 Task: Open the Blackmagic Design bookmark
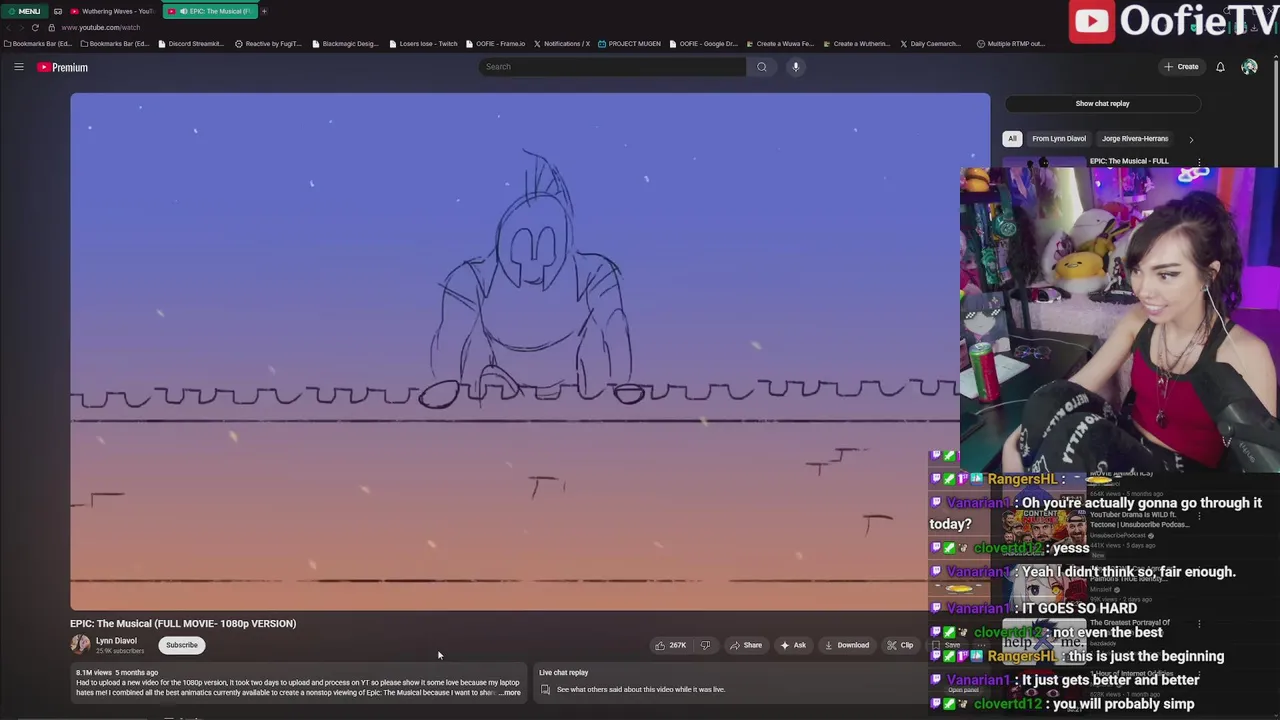coord(345,44)
